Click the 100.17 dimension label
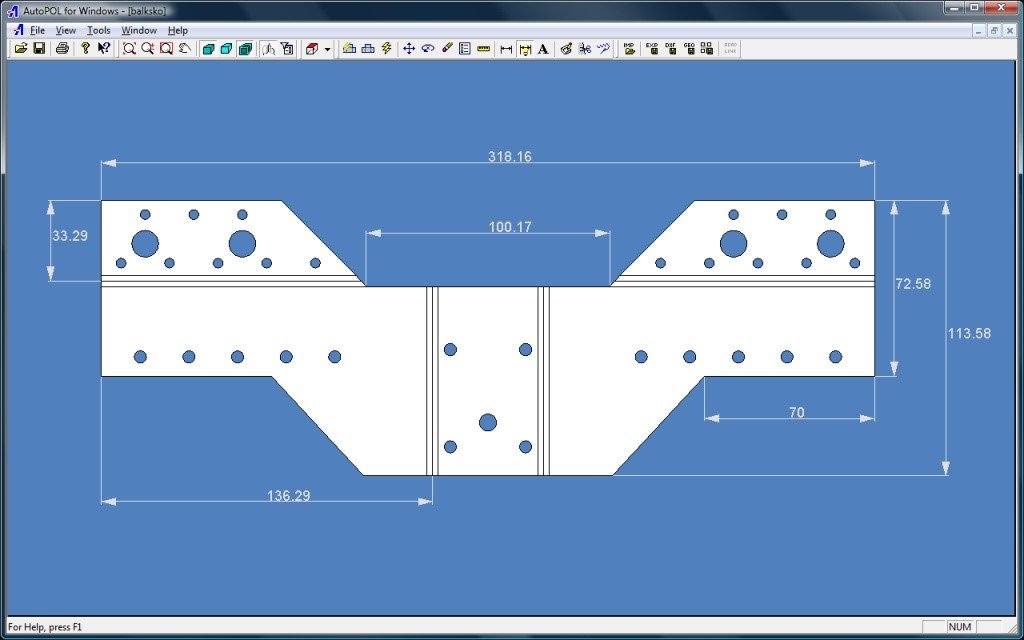 pyautogui.click(x=510, y=227)
